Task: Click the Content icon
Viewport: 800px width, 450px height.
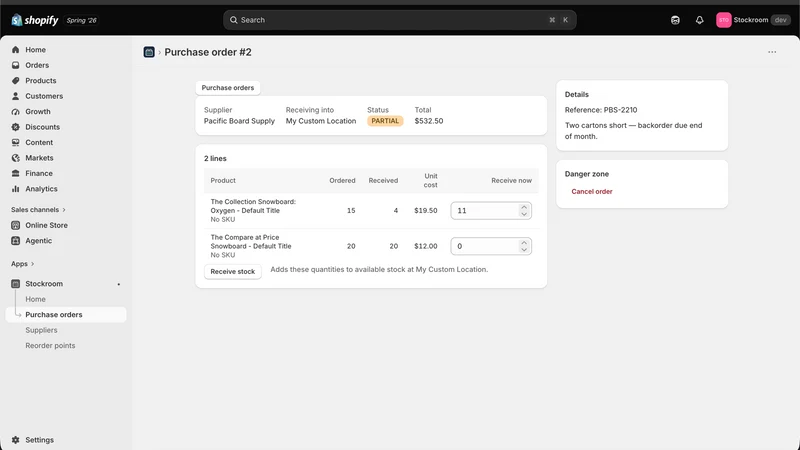Action: 15,142
